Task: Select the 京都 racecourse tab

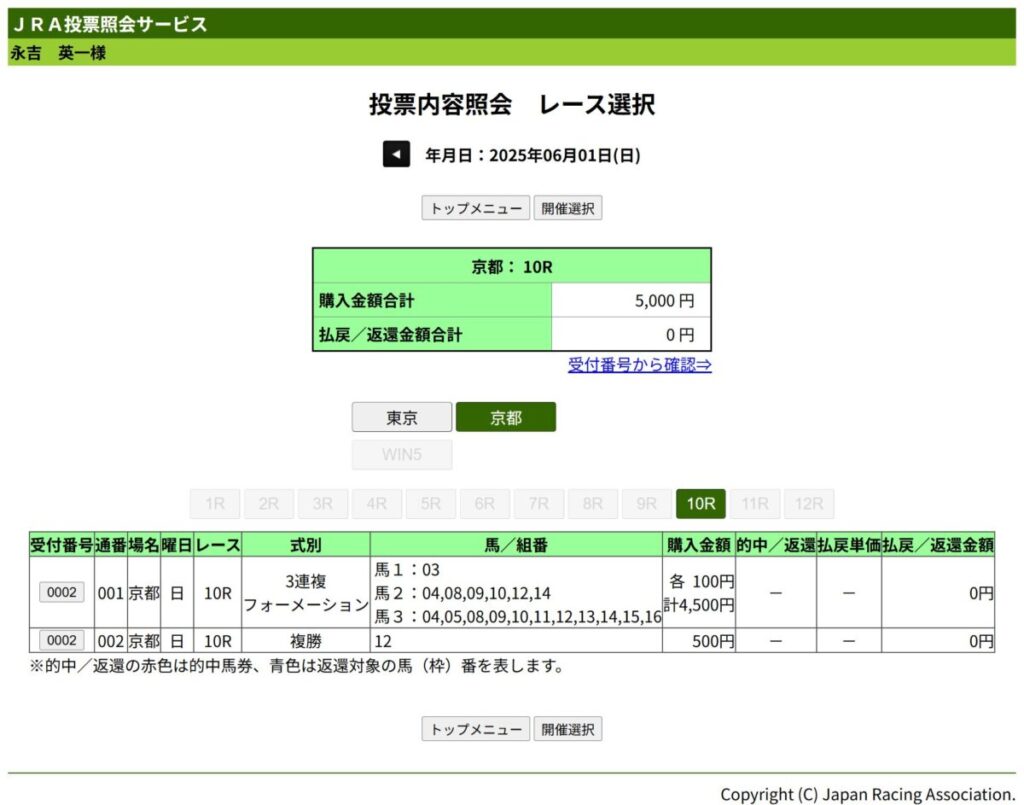Action: tap(505, 418)
